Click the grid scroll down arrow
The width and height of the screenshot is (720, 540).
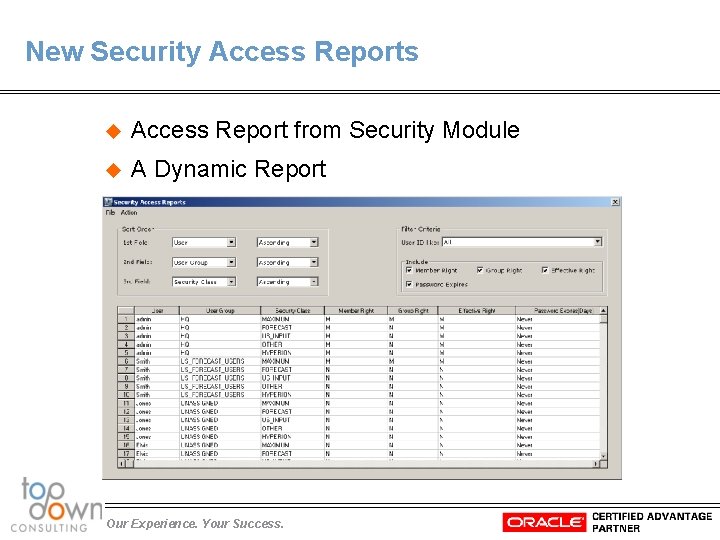point(603,456)
